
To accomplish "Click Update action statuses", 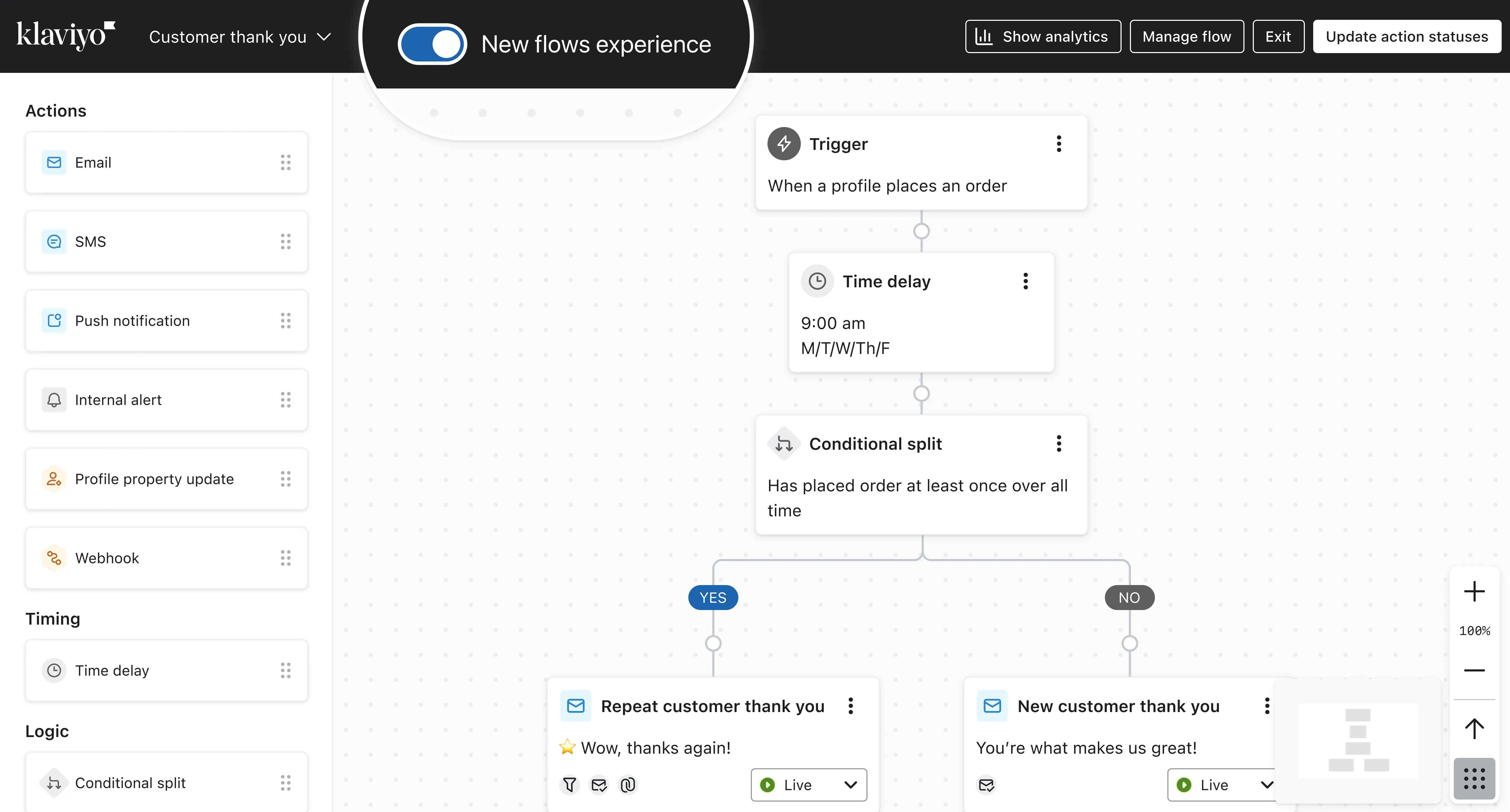I will tap(1406, 37).
